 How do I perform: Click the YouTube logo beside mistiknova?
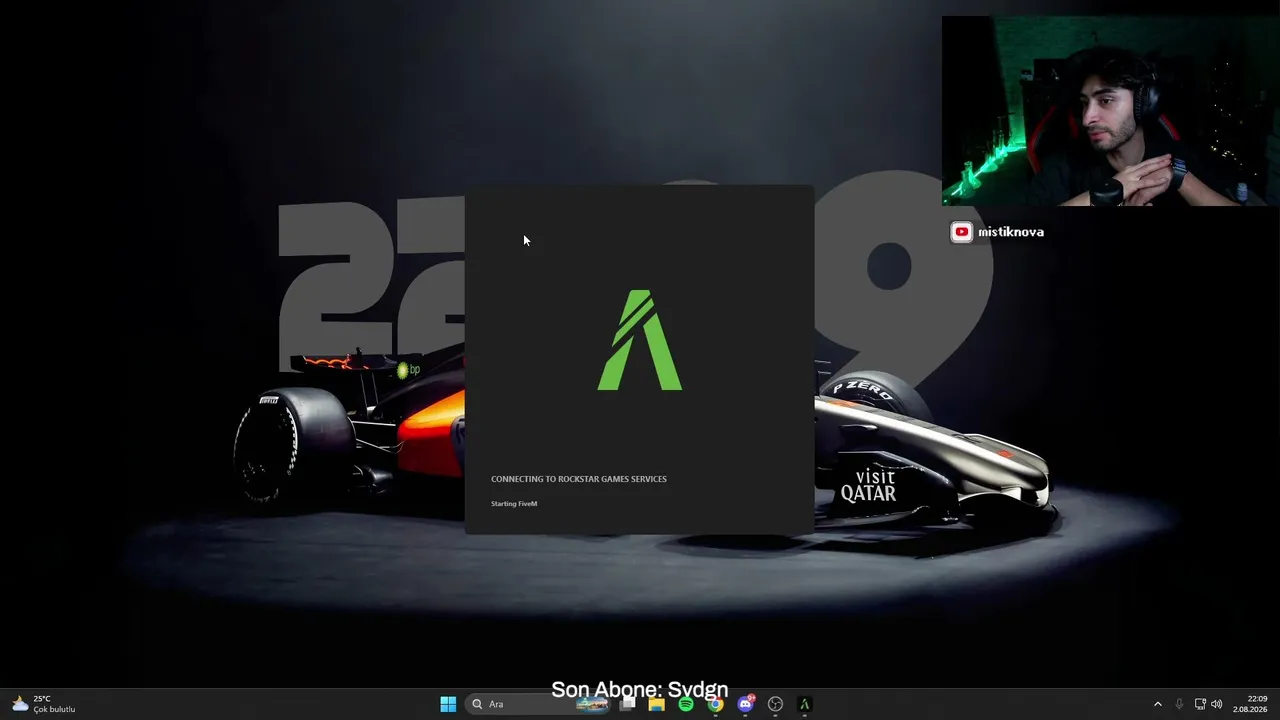962,232
